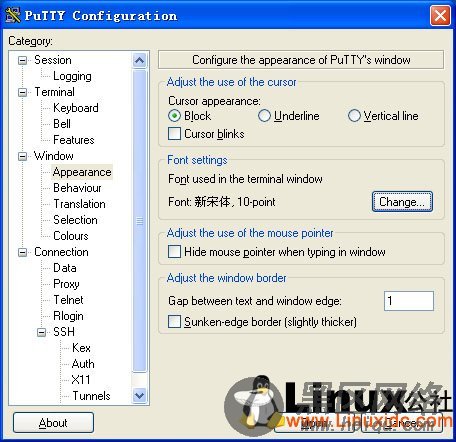This screenshot has width=456, height=442.
Task: Open the Auth category
Action: pyautogui.click(x=83, y=364)
